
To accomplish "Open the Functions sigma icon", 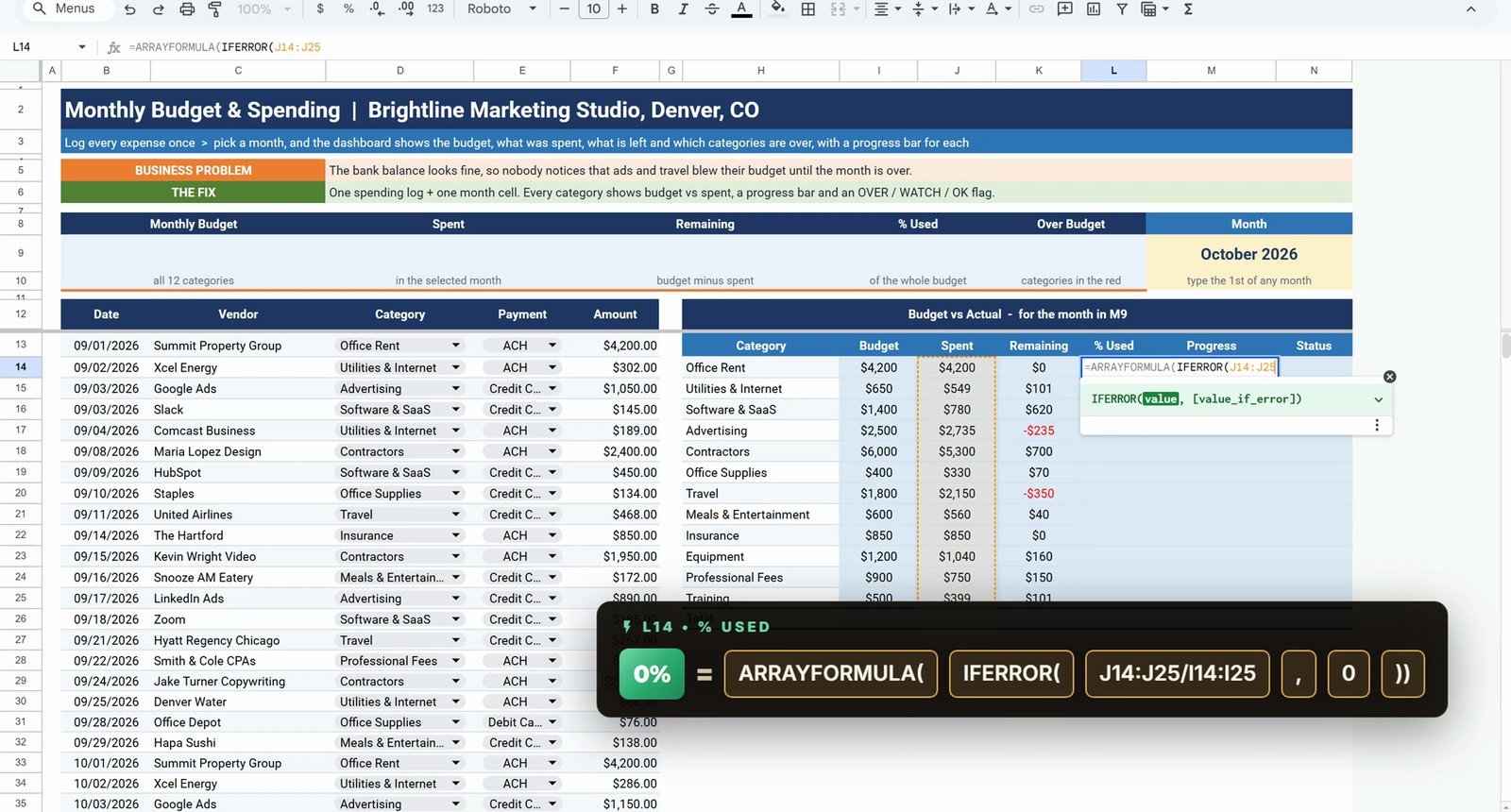I will (1188, 8).
